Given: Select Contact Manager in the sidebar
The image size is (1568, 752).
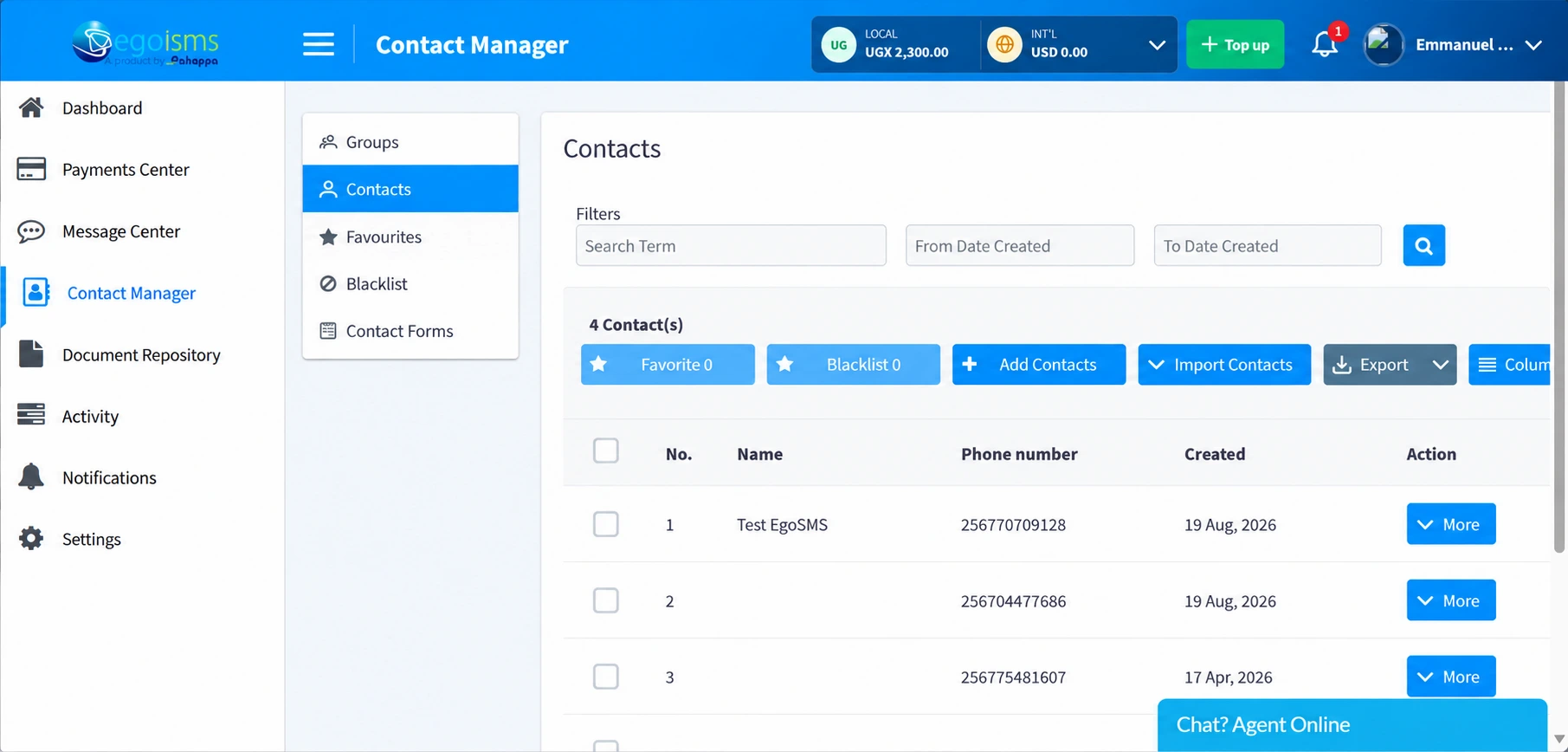Looking at the screenshot, I should [132, 293].
